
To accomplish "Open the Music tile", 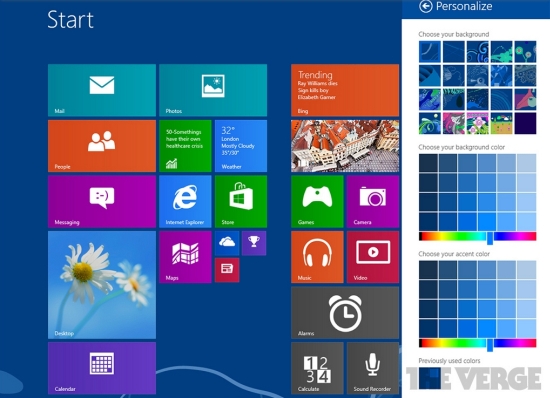I will click(x=317, y=257).
